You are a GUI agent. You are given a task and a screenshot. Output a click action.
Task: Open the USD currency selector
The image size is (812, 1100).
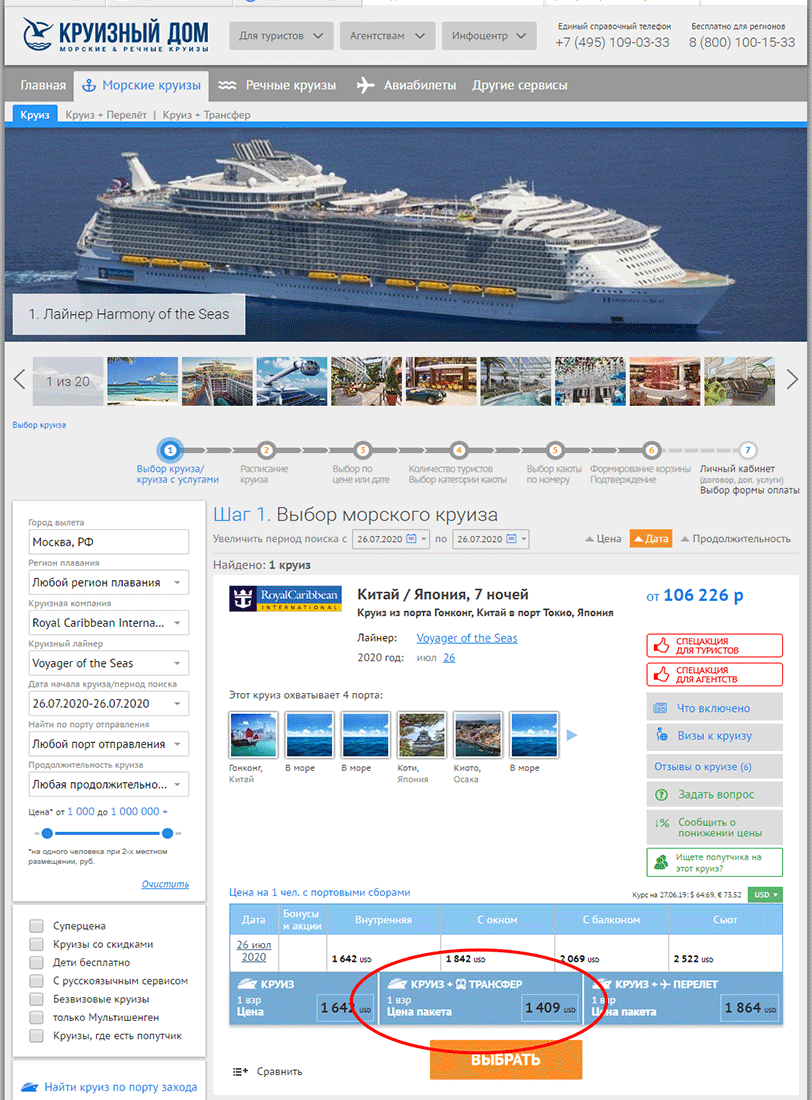coord(765,894)
